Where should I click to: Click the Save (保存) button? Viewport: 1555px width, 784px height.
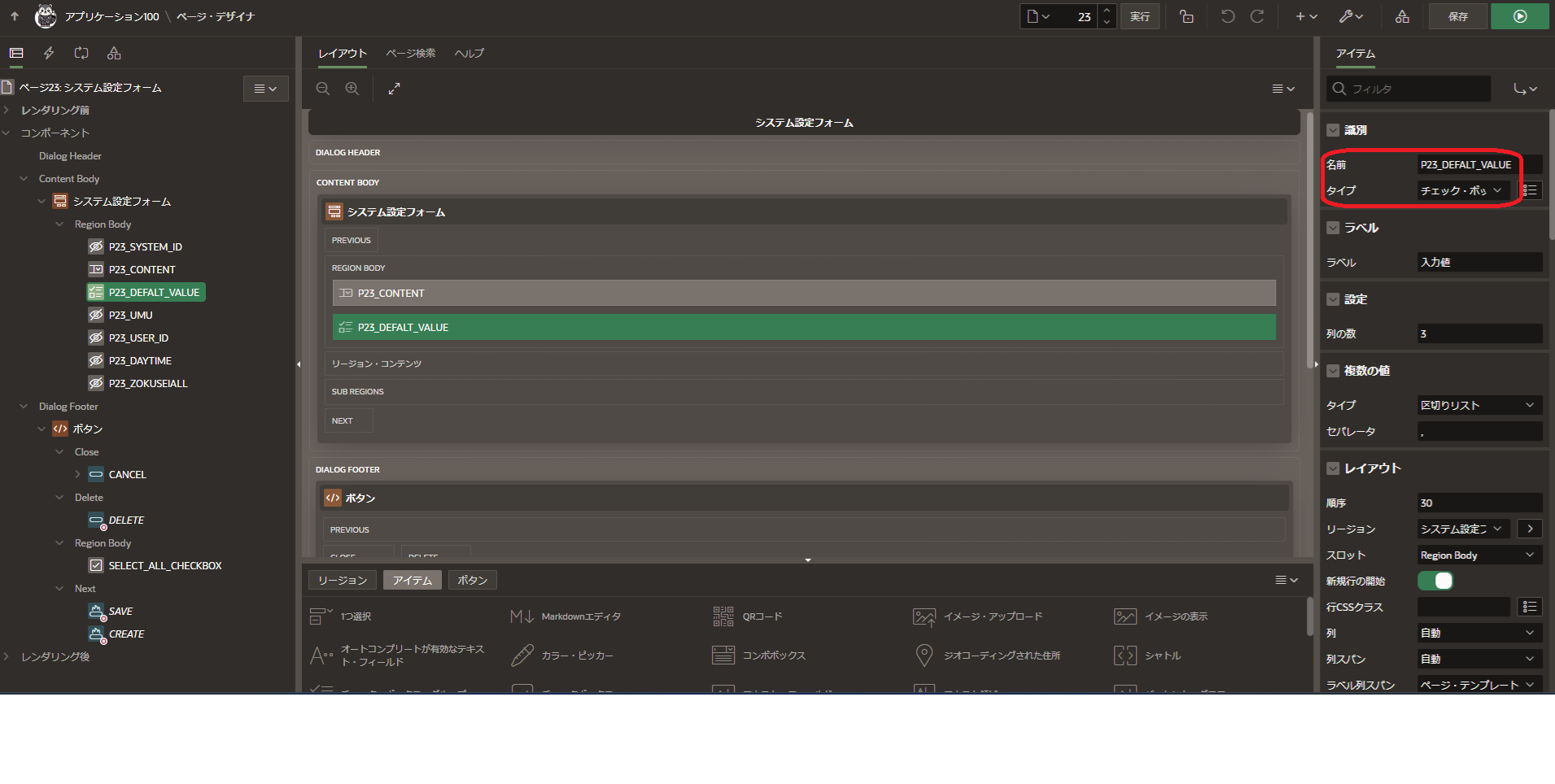click(1458, 16)
